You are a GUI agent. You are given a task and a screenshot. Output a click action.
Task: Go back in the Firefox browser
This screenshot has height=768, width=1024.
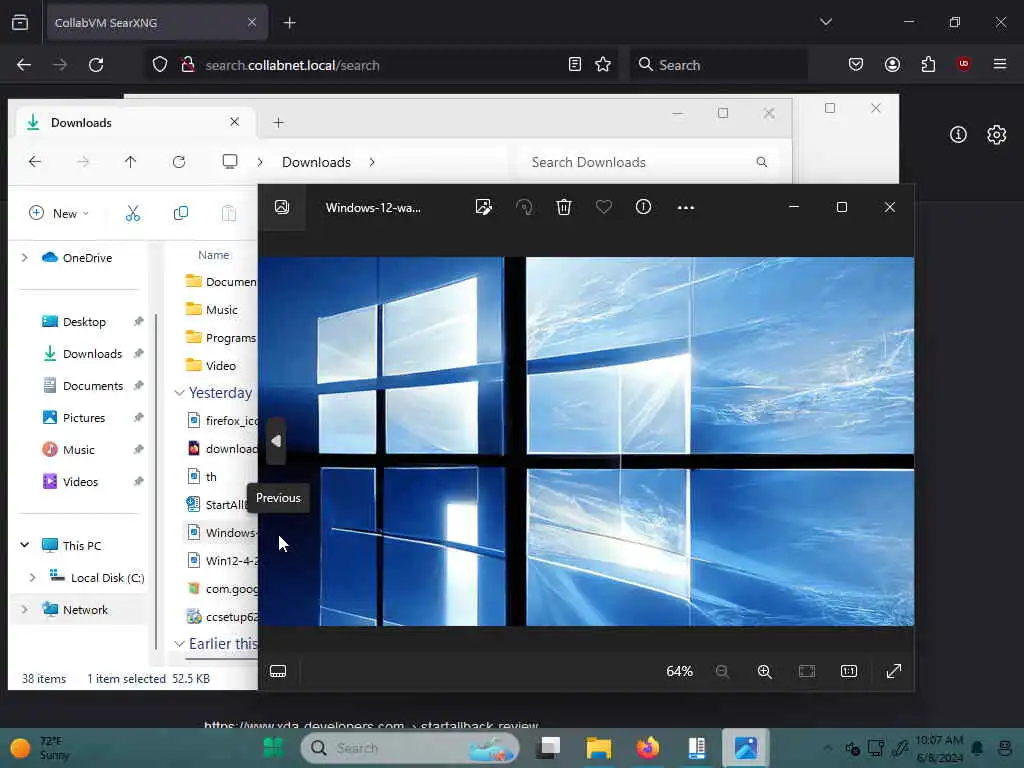click(24, 65)
